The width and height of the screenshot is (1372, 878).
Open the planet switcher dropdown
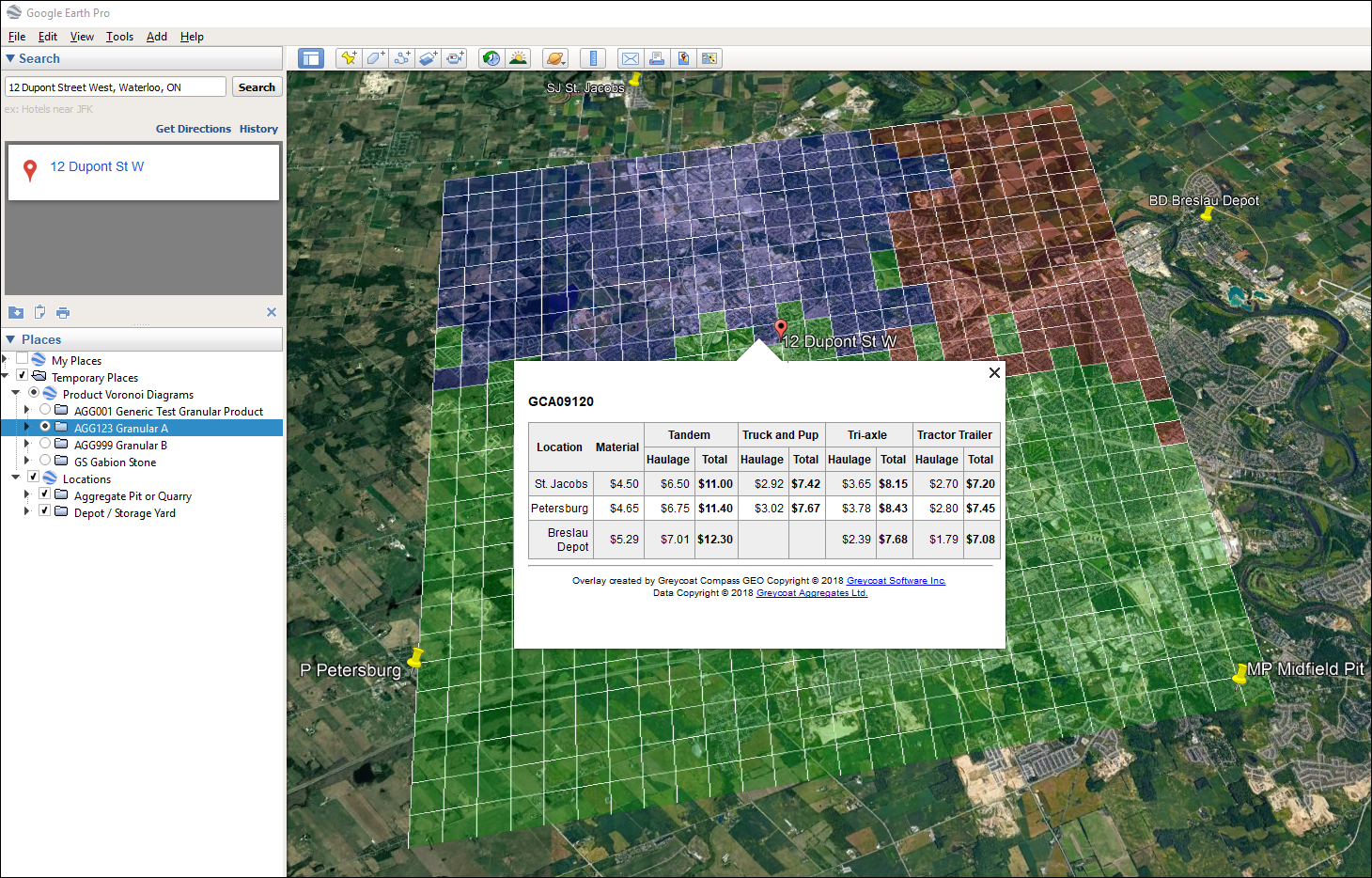coord(555,58)
